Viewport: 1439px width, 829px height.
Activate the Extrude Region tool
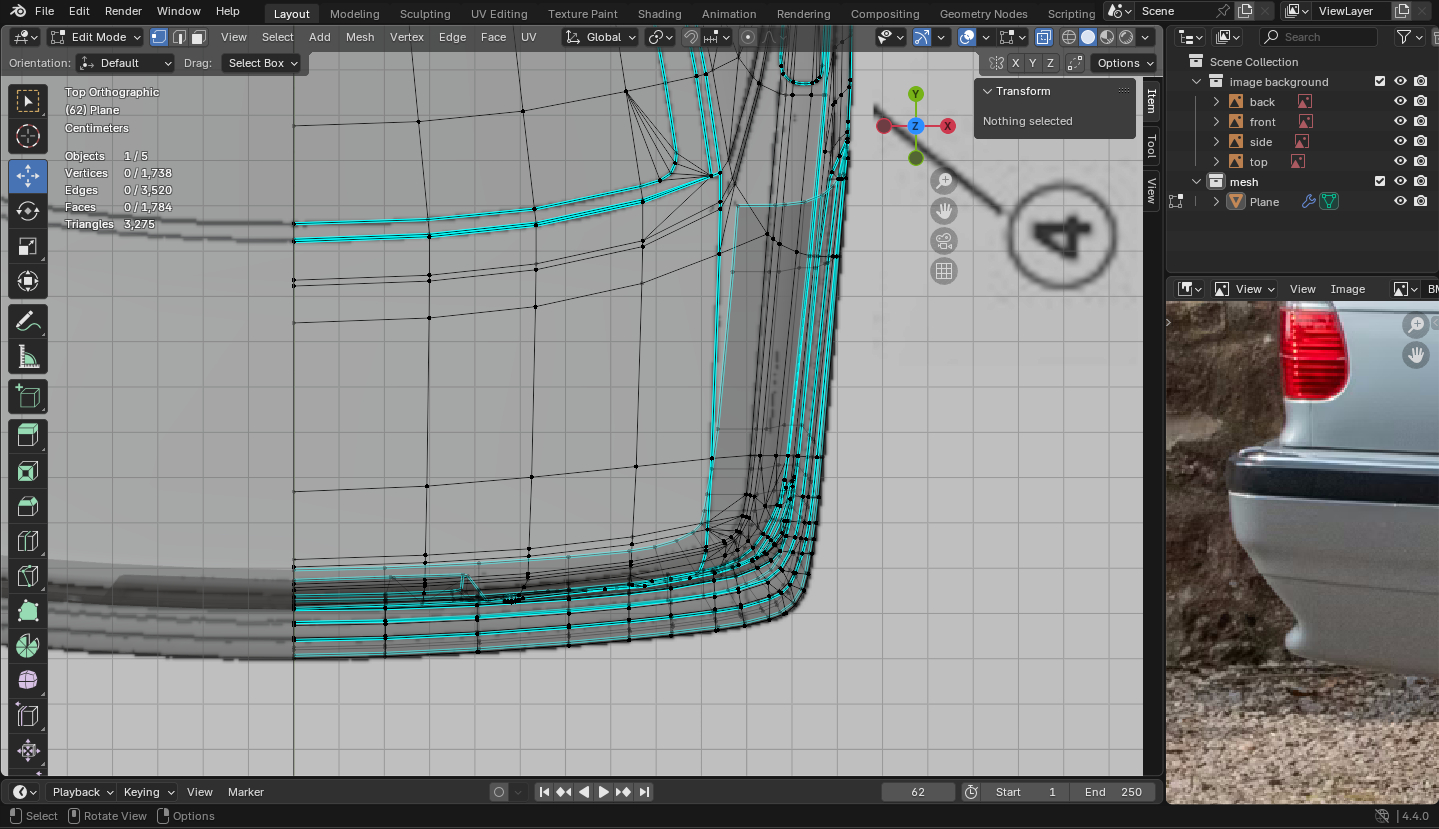pos(28,435)
